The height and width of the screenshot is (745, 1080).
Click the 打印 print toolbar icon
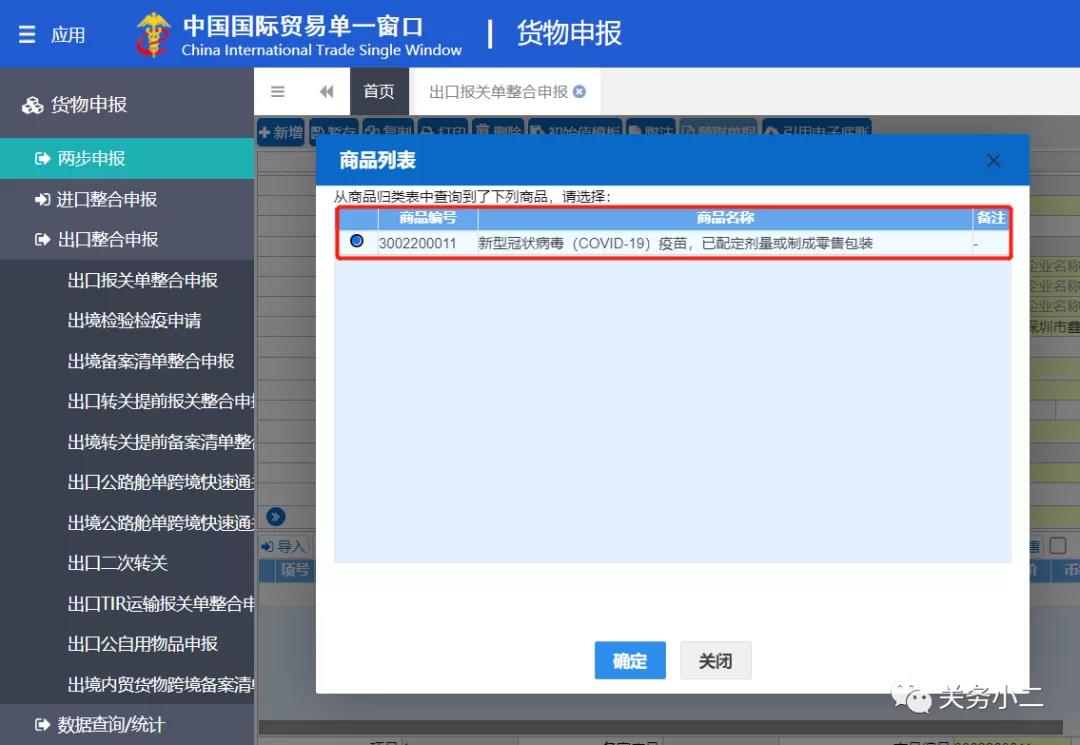click(443, 132)
